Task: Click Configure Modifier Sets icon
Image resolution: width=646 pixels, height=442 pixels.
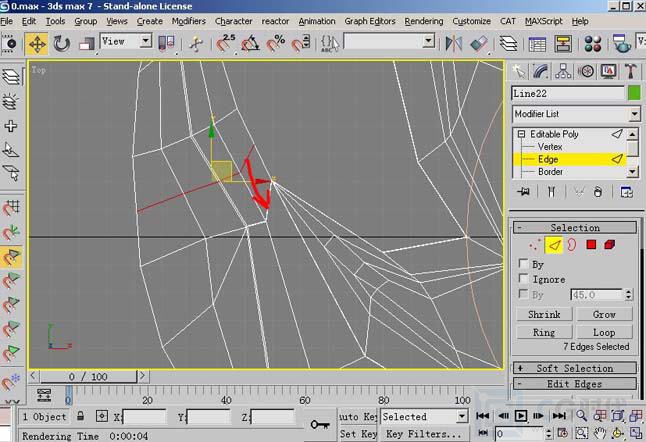Action: [x=627, y=192]
